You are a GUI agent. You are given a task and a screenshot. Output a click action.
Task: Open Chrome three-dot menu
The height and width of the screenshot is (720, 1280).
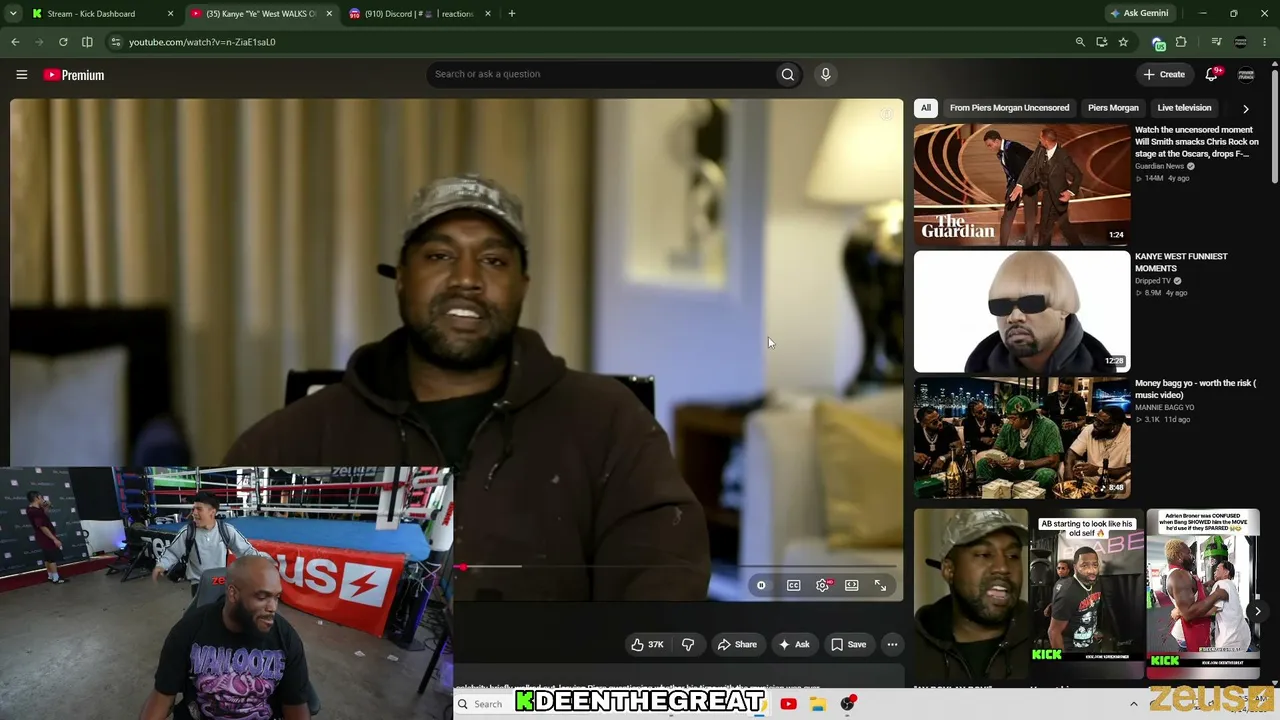point(1265,42)
